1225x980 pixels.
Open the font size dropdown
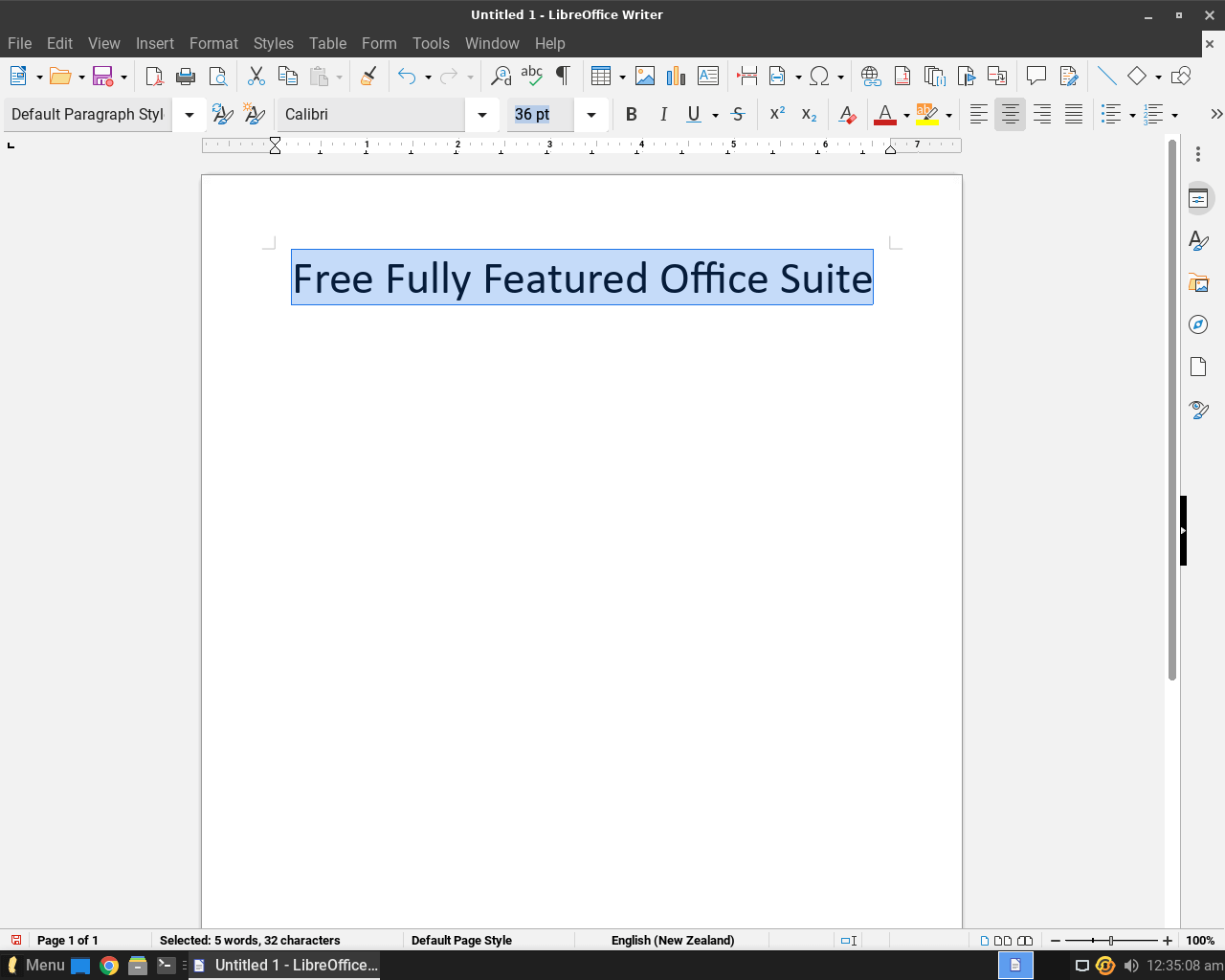591,115
